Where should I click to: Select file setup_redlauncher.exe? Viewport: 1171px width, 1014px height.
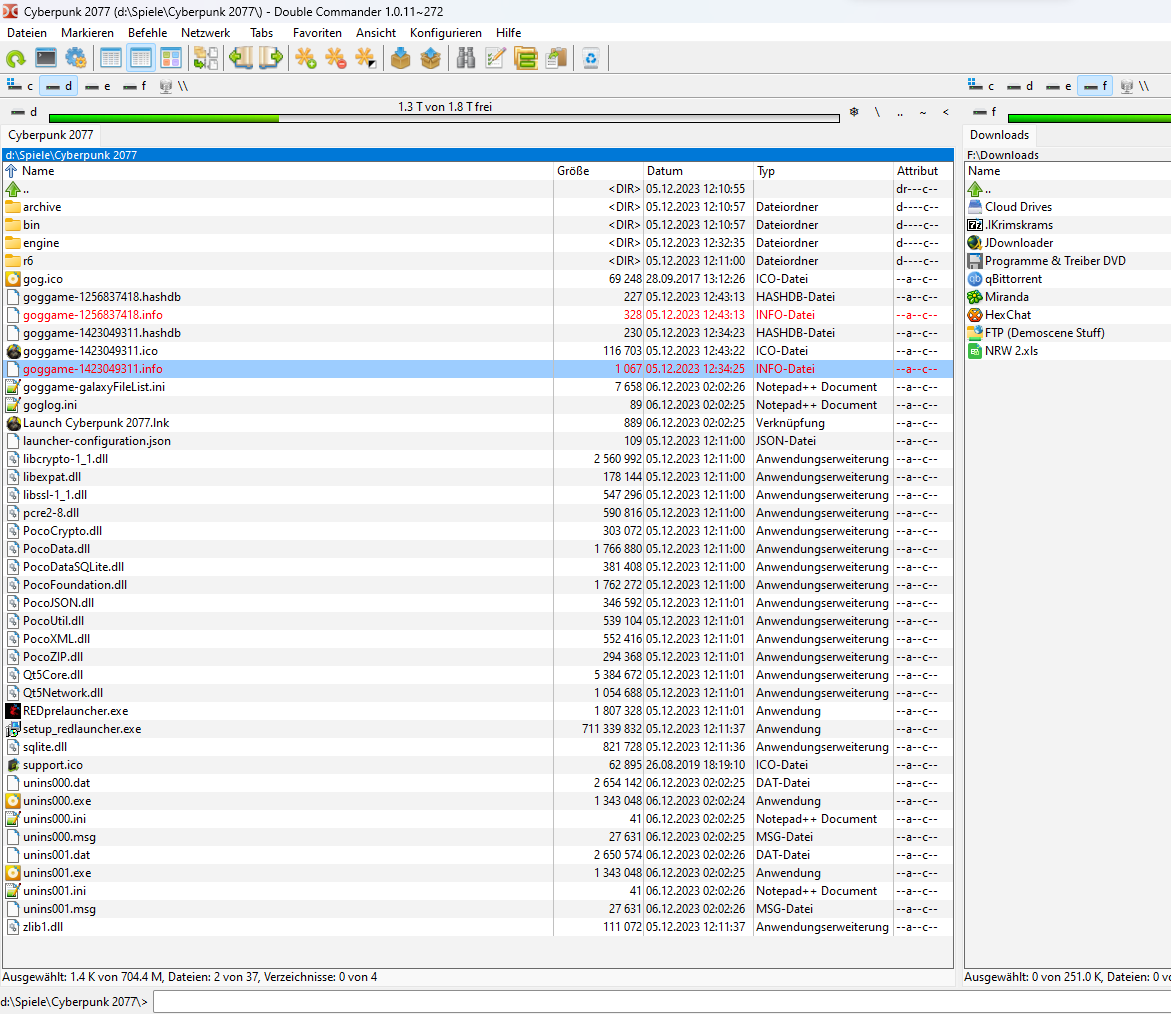[x=478, y=730]
